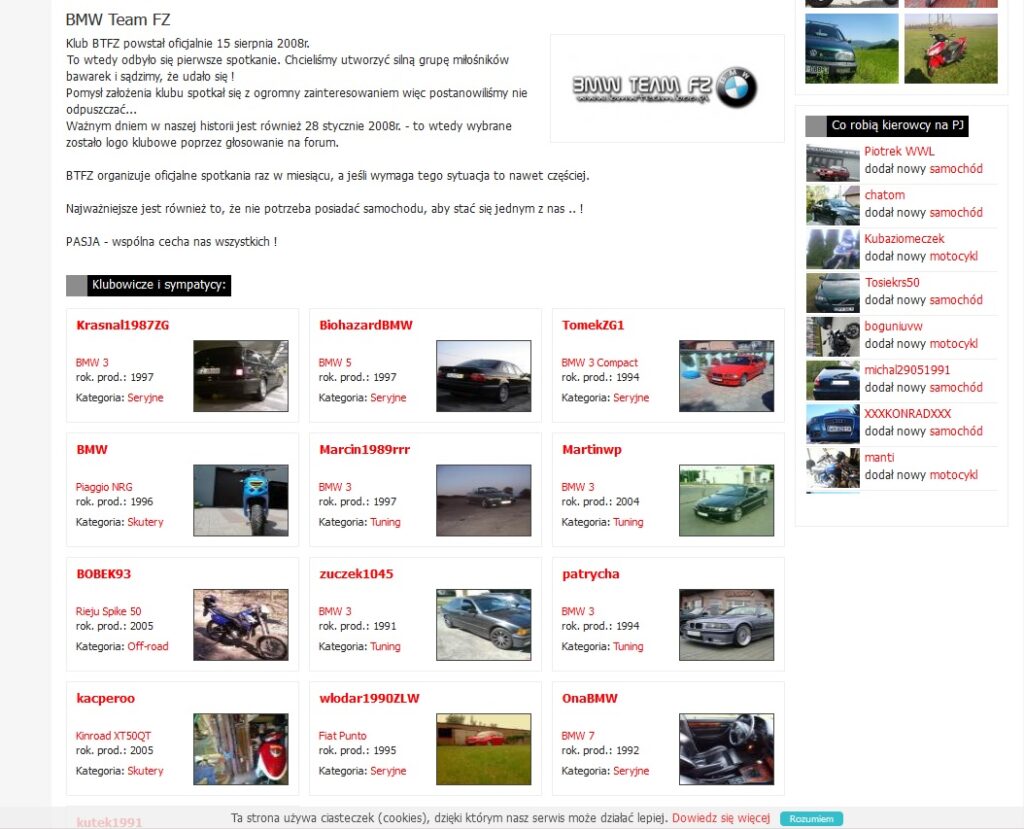This screenshot has width=1024, height=829.
Task: Open the TomekZG1 member profile
Action: point(593,325)
